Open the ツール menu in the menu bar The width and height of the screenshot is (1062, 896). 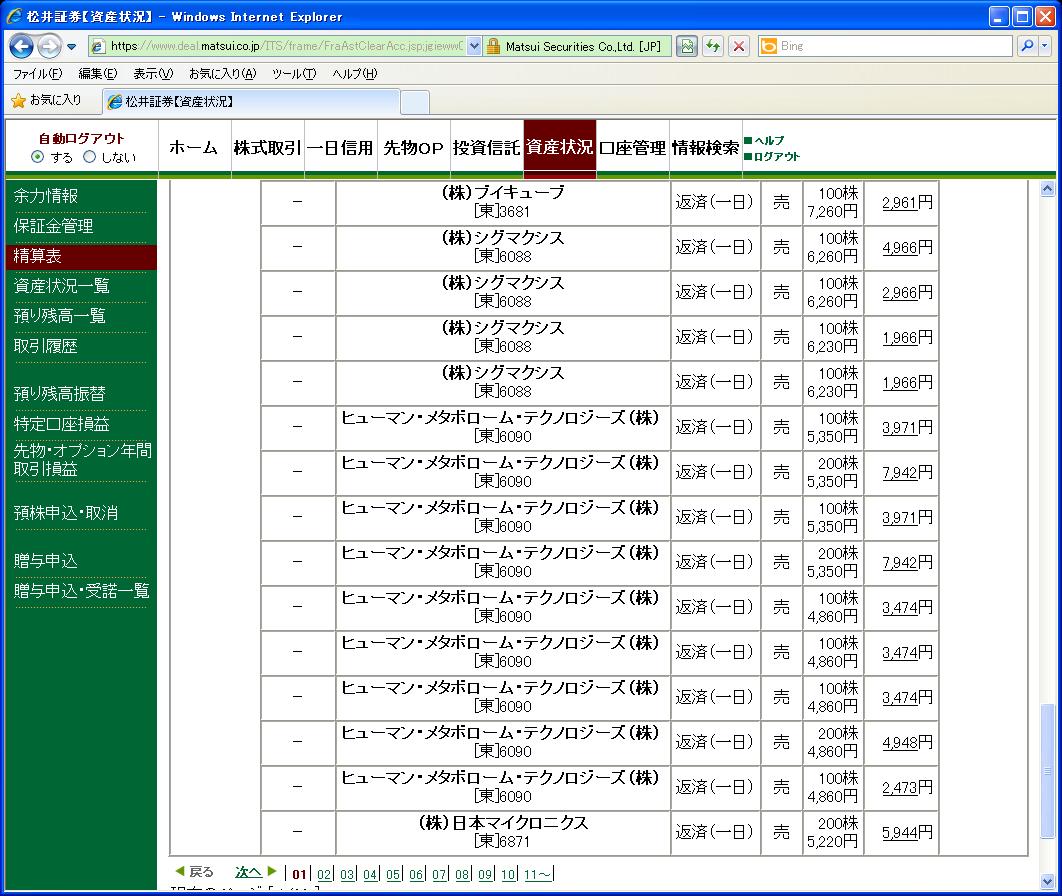coord(293,74)
